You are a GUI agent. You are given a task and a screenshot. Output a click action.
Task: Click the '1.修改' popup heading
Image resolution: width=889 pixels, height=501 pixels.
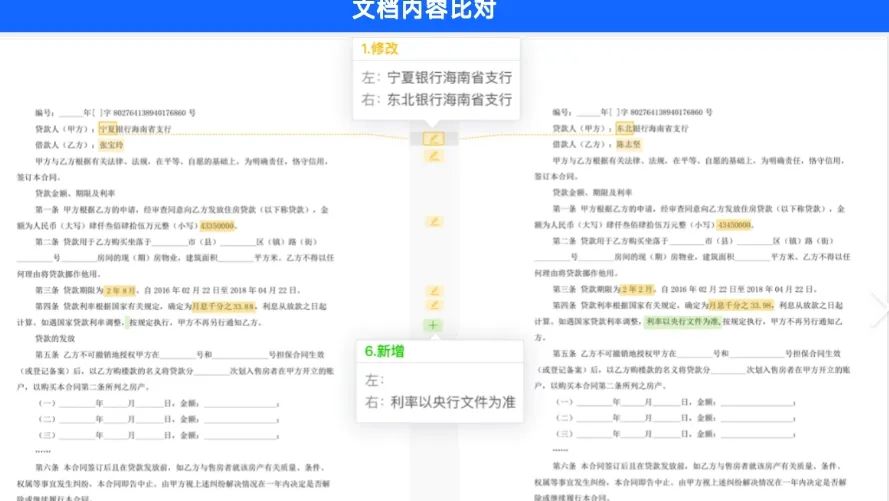click(x=380, y=49)
